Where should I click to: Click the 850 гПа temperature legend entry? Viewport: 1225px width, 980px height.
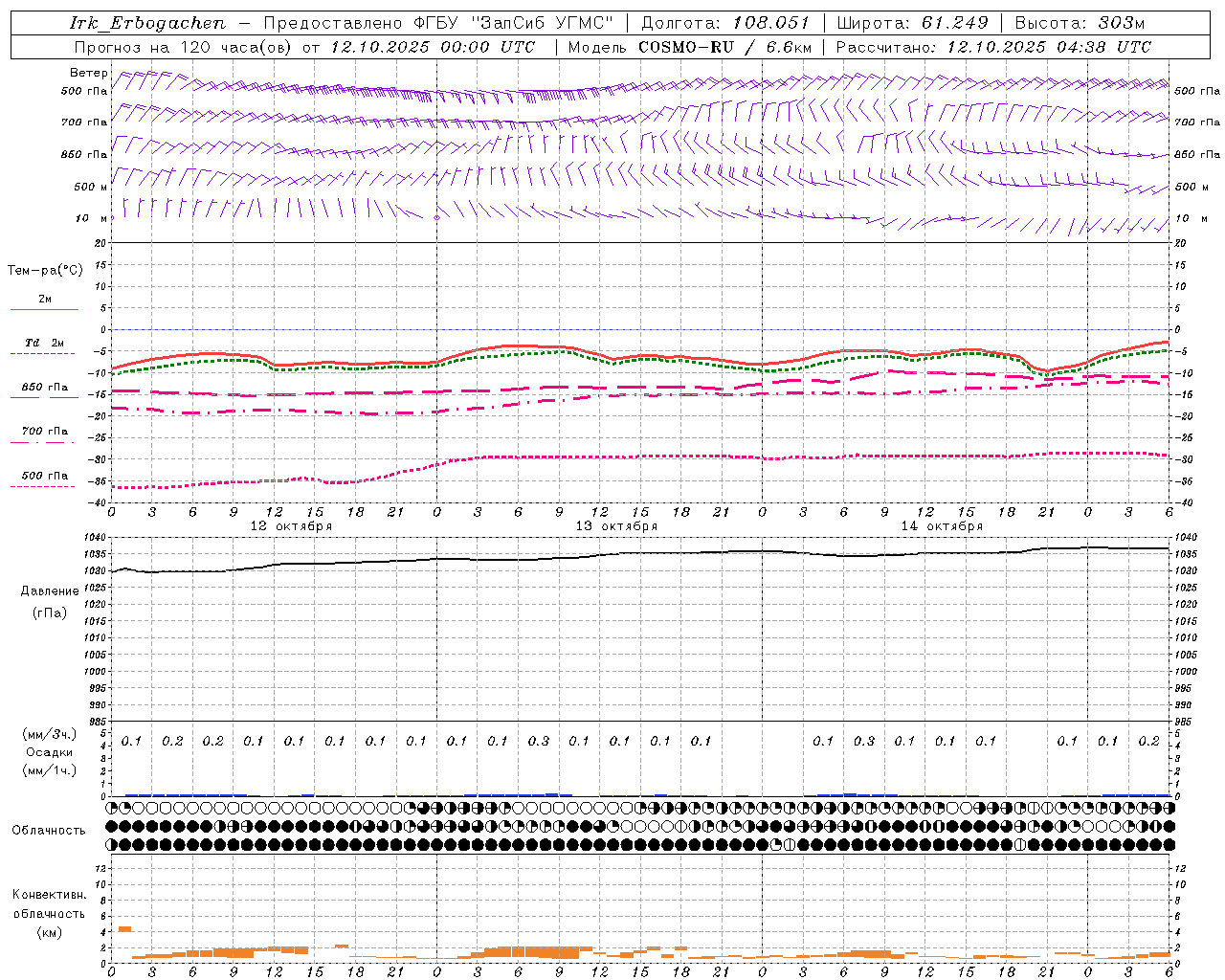[44, 388]
